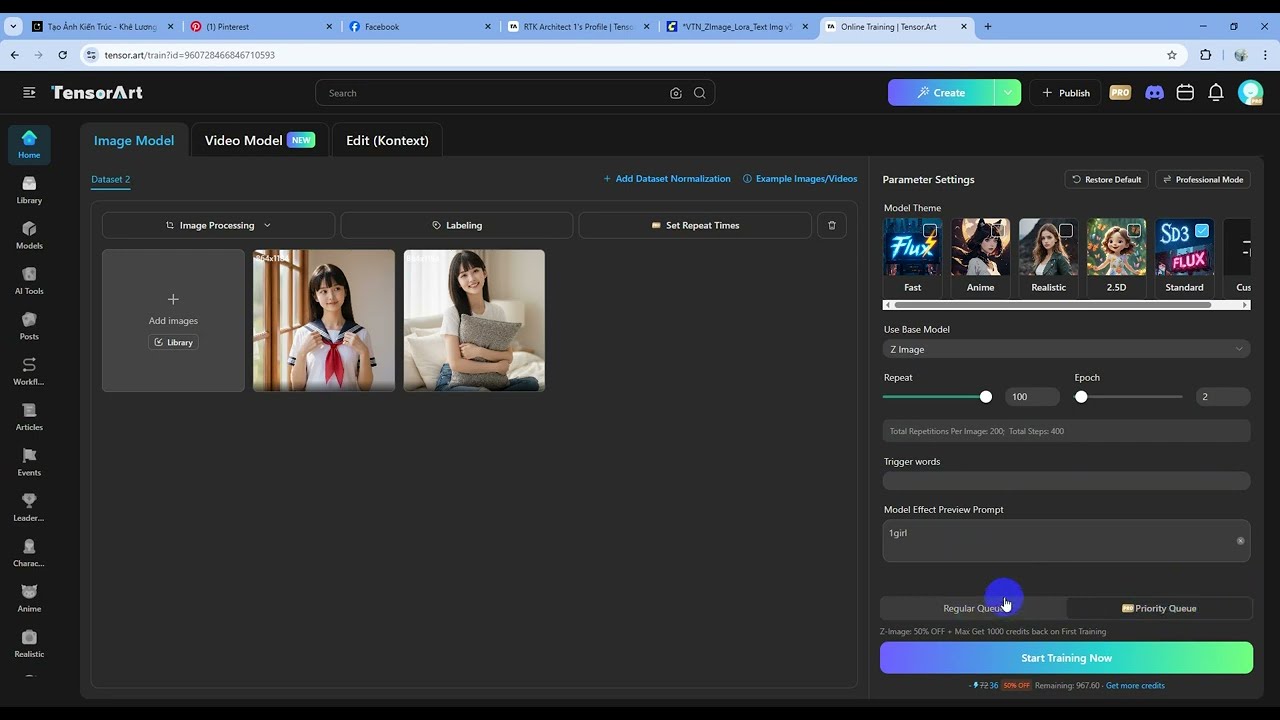
Task: Click the Repeat slider handle
Action: click(x=986, y=397)
